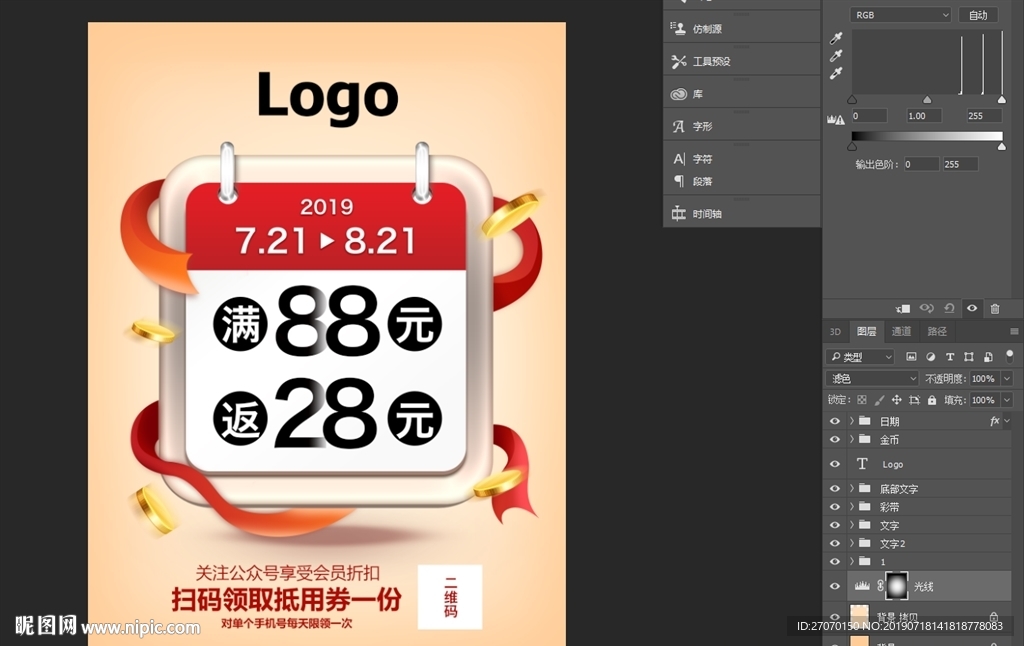1024x646 pixels.
Task: Switch to the 3D tab
Action: (835, 332)
